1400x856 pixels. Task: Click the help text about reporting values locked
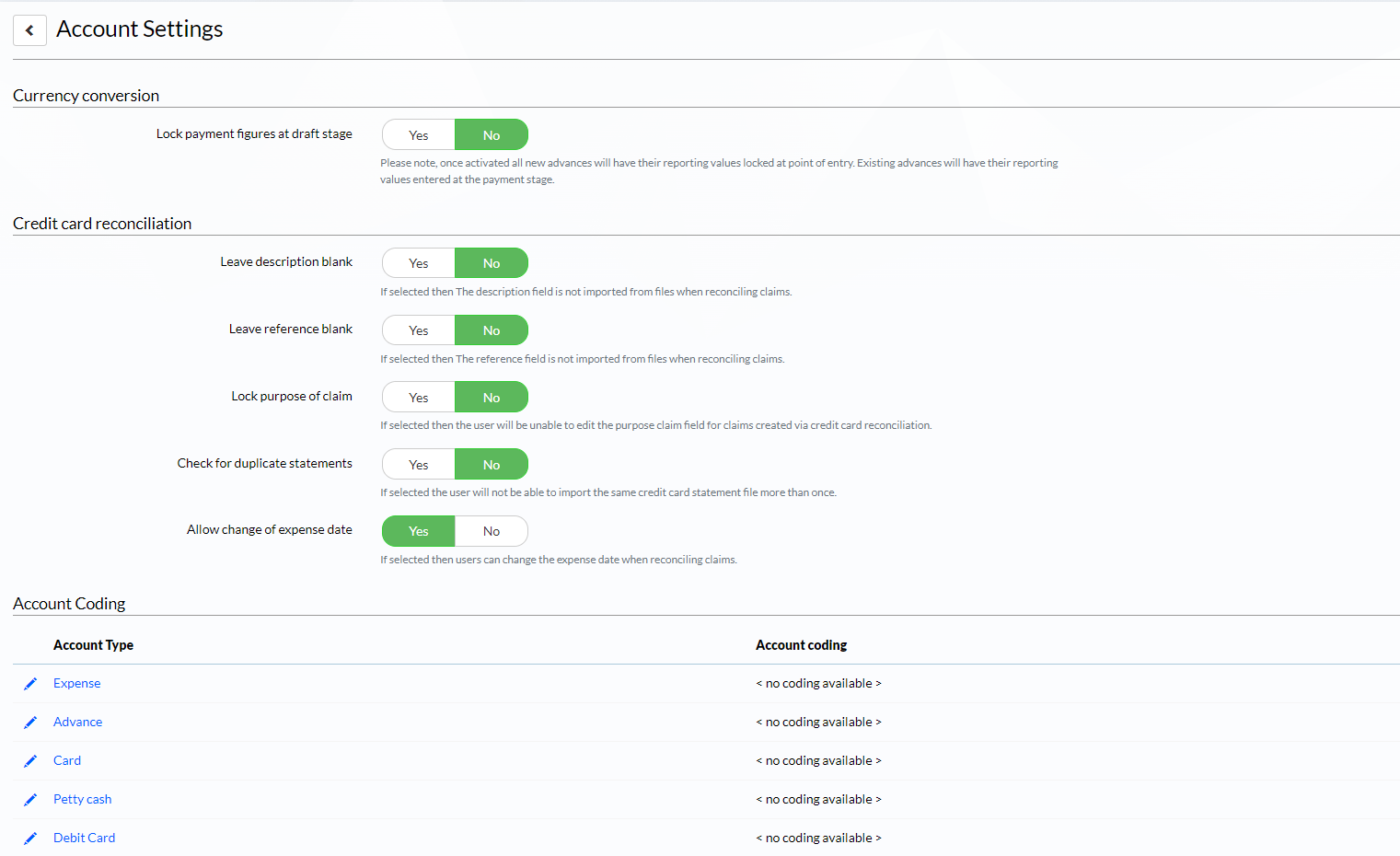pos(719,171)
